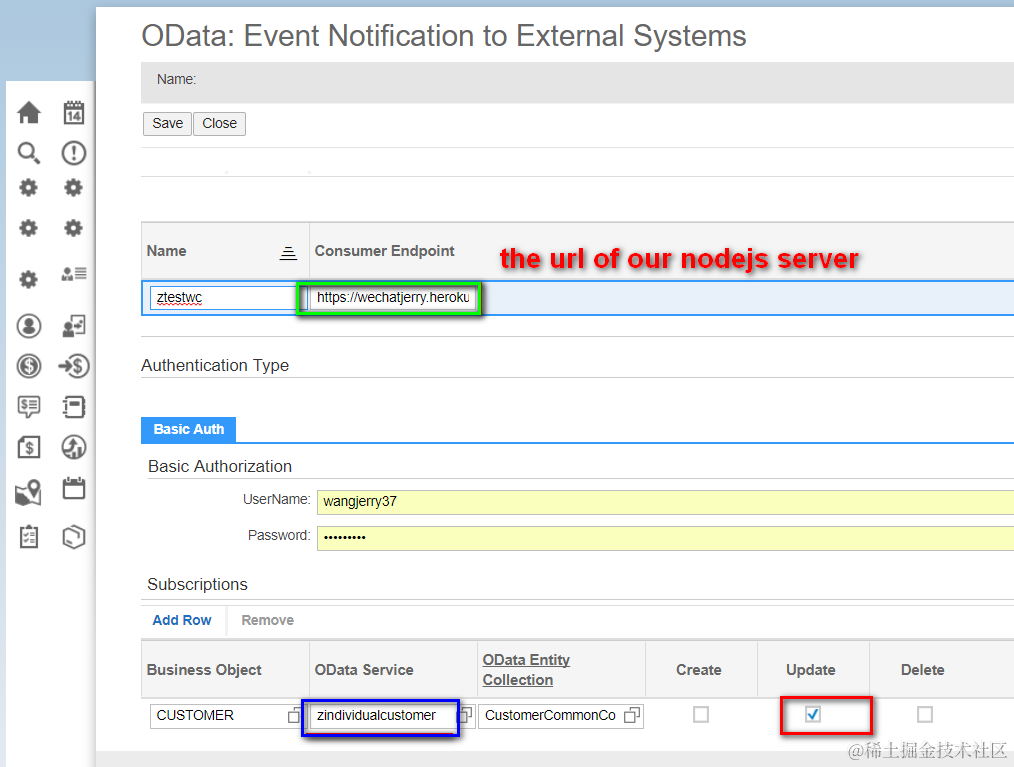Open value help for CustomerCommonCo field
This screenshot has width=1014, height=767.
(x=632, y=715)
